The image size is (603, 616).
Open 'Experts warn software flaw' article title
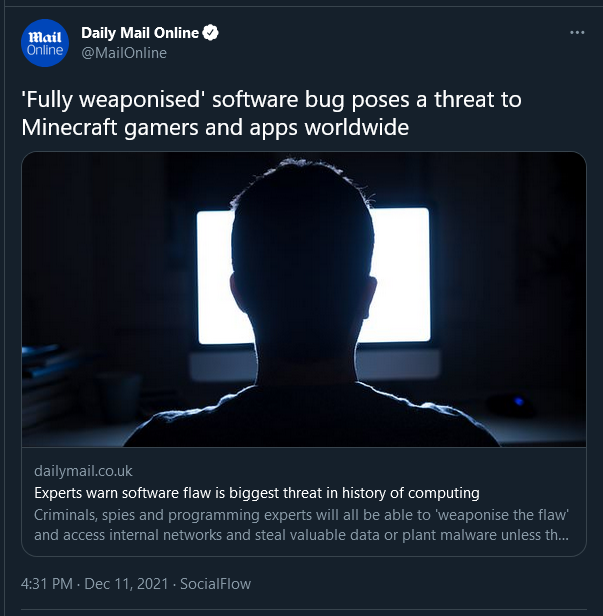coord(257,493)
